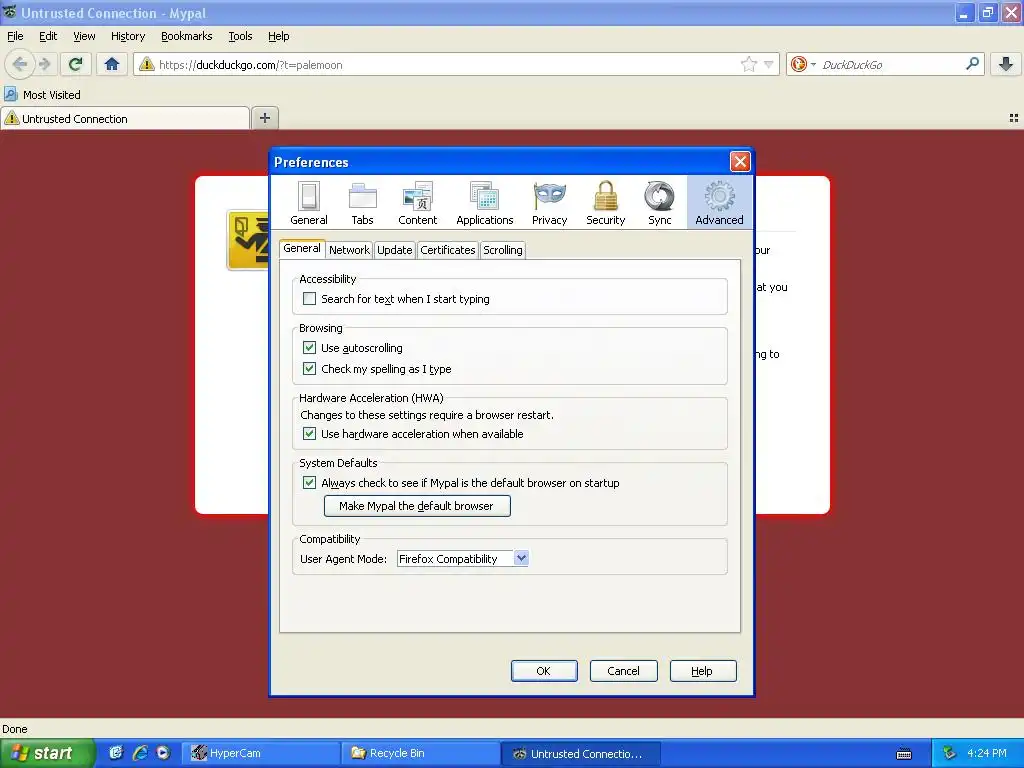
Task: Open the Applications preferences pane
Action: pos(485,203)
